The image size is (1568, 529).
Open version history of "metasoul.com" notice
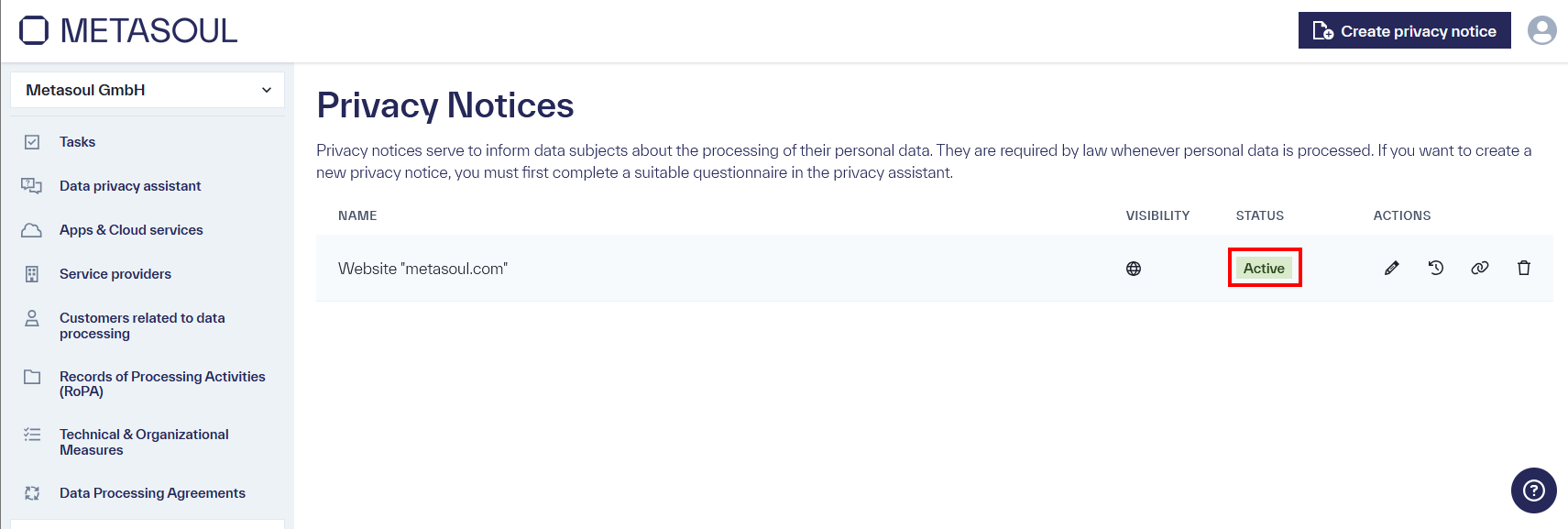point(1435,268)
